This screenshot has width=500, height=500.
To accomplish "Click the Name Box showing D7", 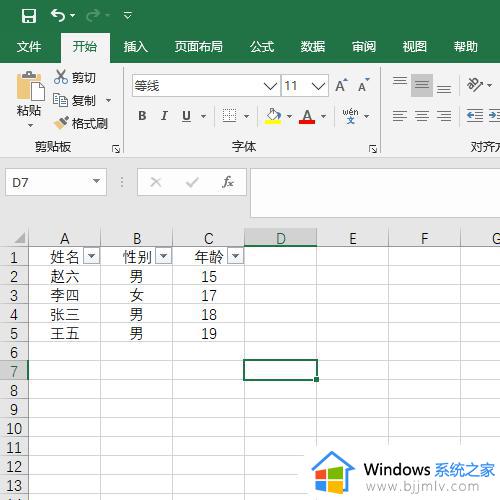I will (x=48, y=182).
